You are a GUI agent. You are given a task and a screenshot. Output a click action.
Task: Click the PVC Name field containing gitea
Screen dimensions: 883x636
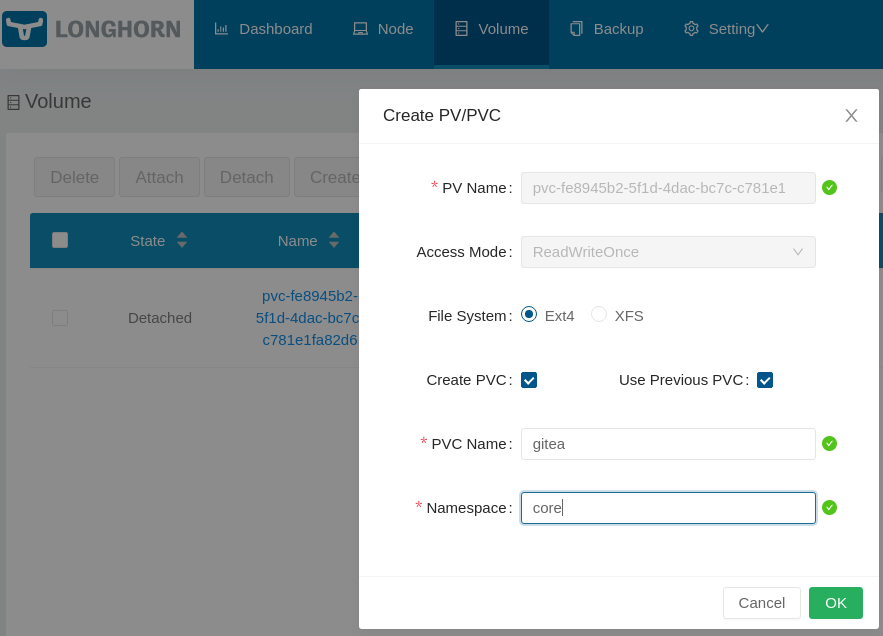point(668,444)
